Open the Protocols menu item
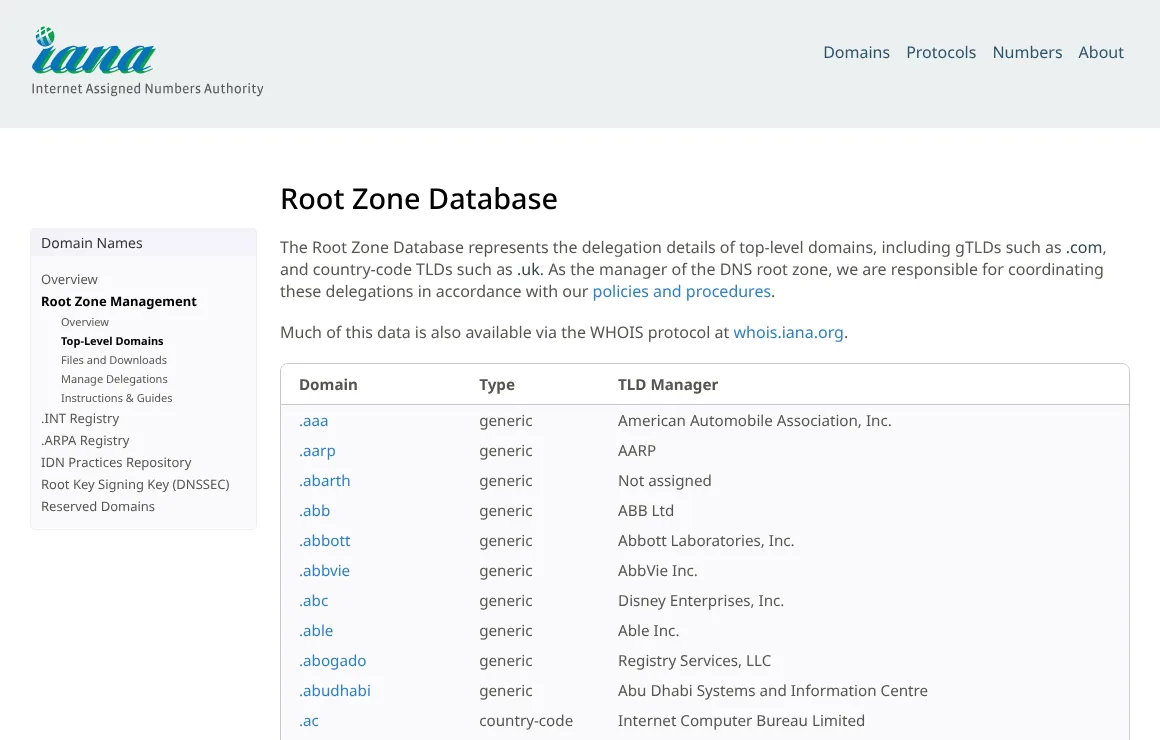Image resolution: width=1160 pixels, height=740 pixels. point(941,53)
